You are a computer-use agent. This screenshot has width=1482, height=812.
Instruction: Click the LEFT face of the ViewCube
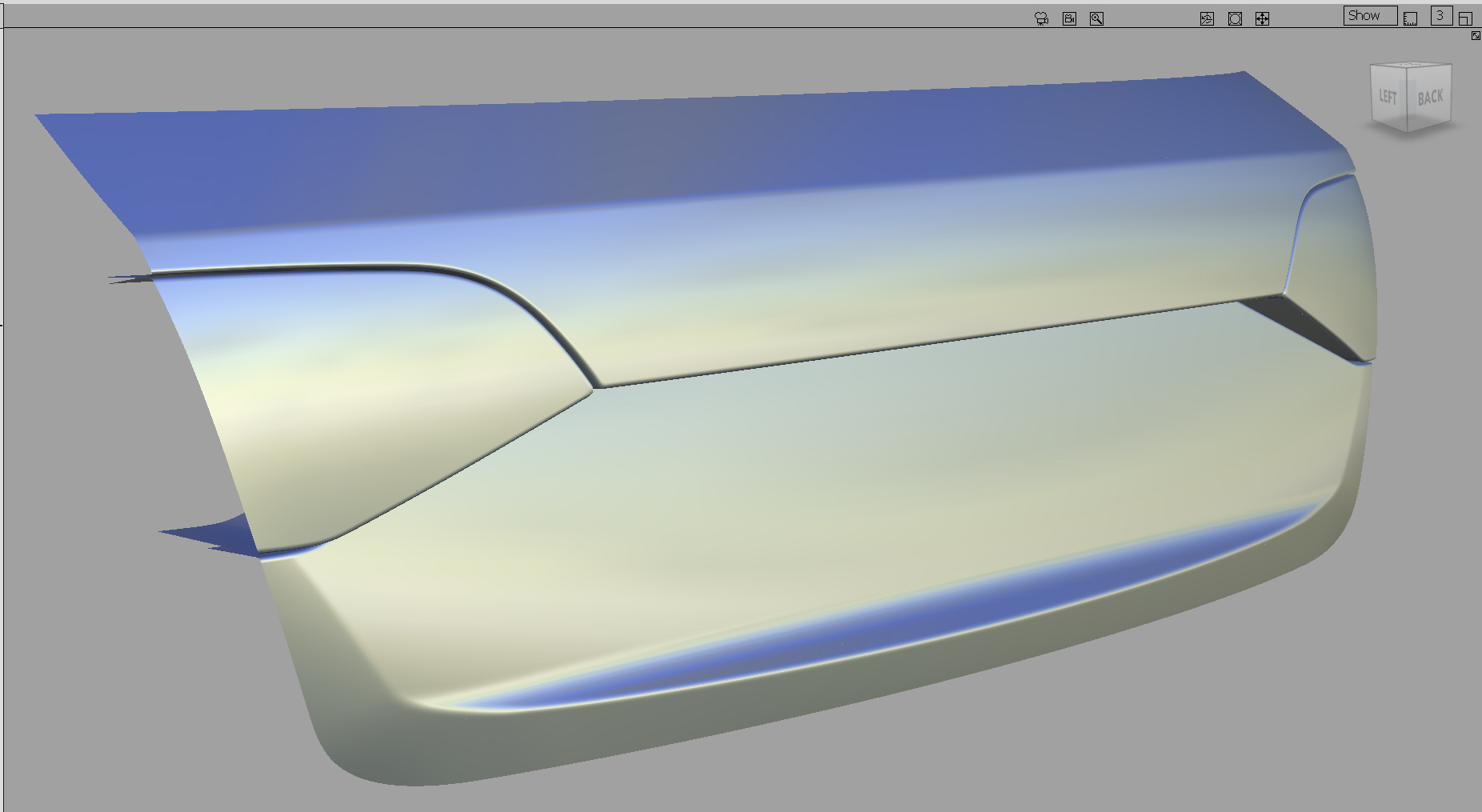(x=1388, y=96)
